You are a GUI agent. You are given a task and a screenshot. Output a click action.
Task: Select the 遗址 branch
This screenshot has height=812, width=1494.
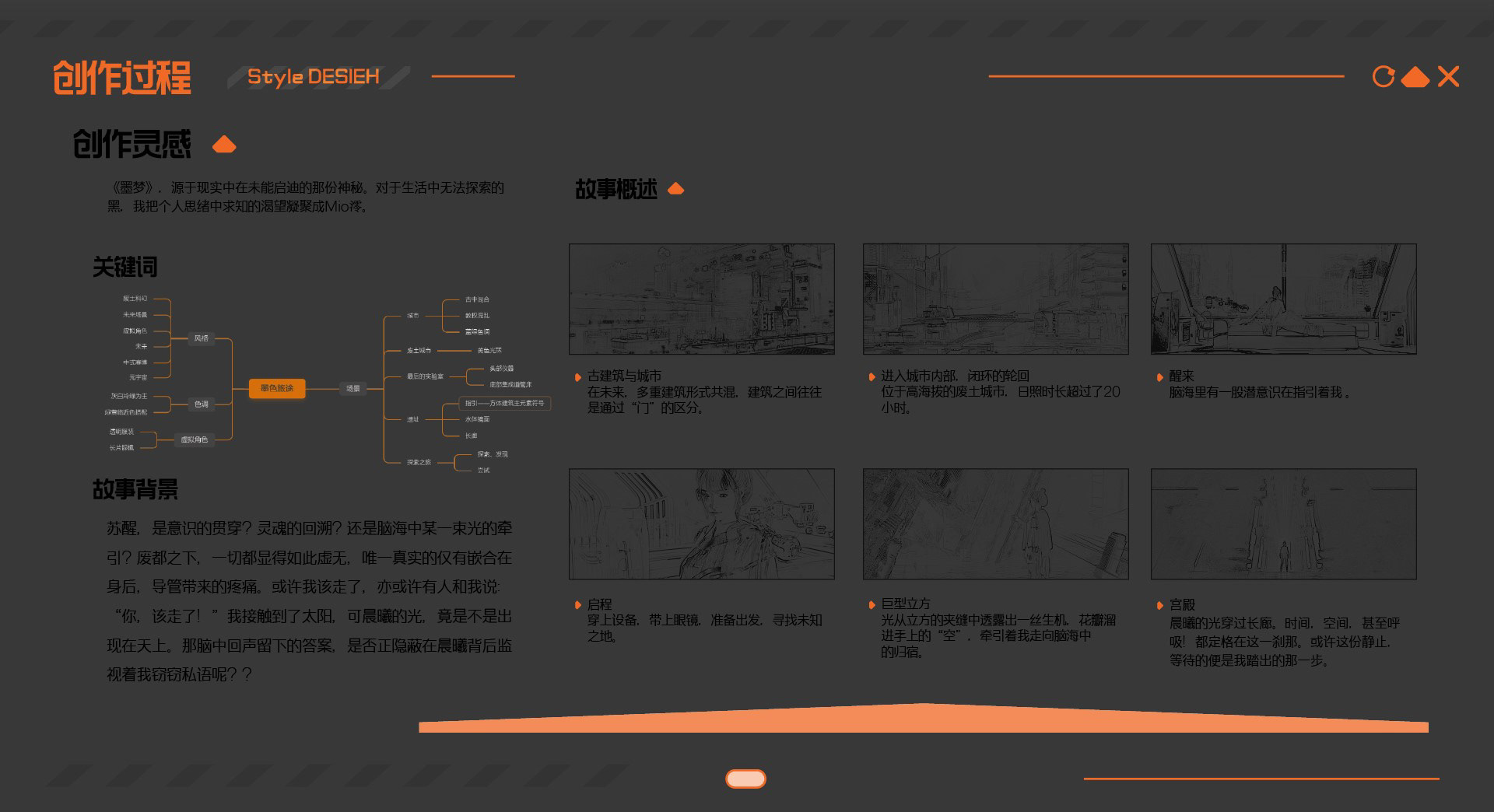pyautogui.click(x=413, y=419)
